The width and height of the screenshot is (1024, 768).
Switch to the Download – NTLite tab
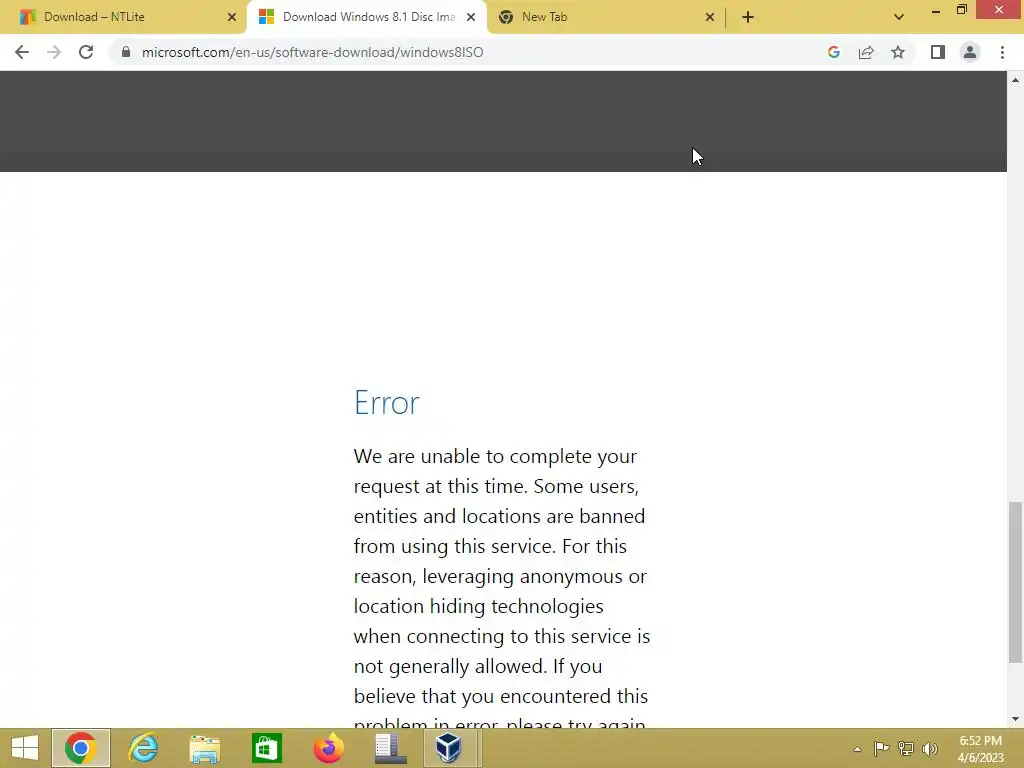click(x=124, y=17)
